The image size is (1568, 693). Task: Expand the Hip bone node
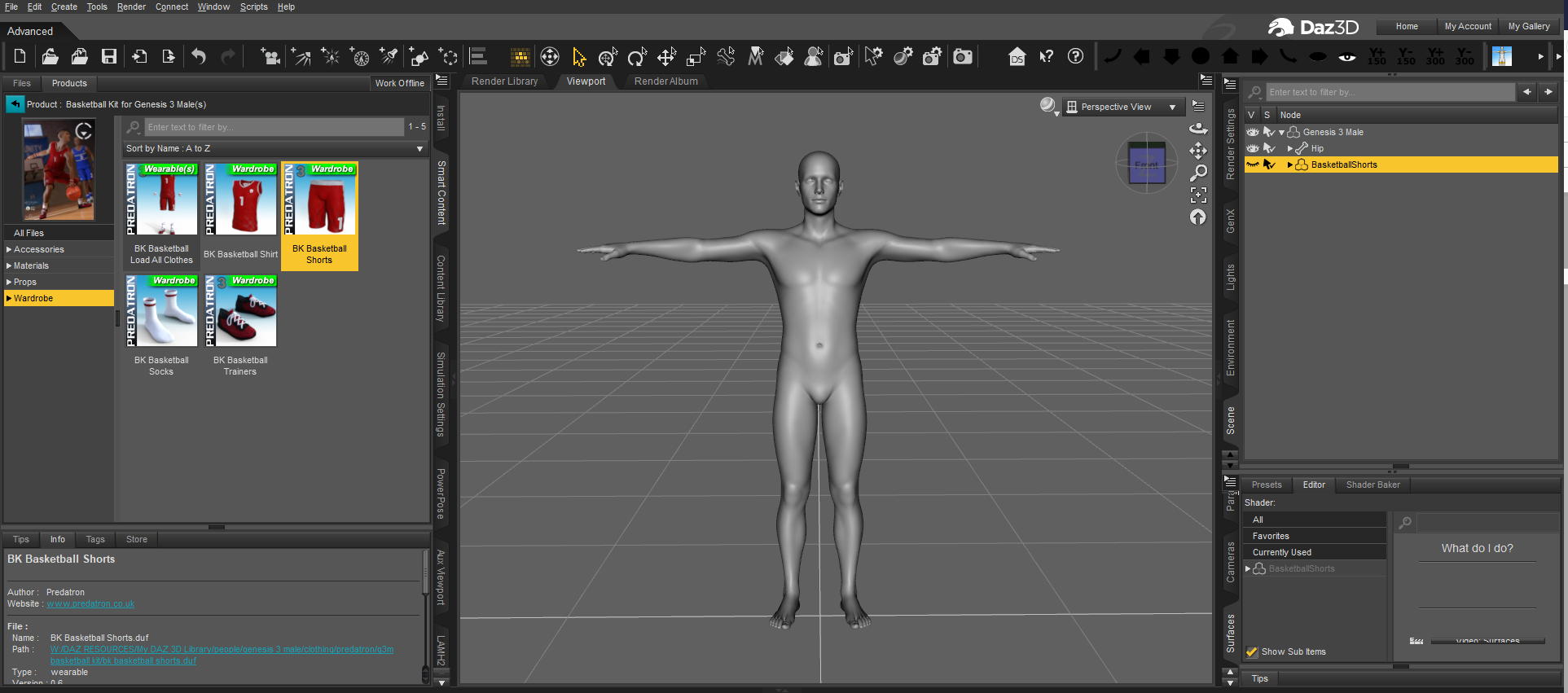click(x=1289, y=148)
